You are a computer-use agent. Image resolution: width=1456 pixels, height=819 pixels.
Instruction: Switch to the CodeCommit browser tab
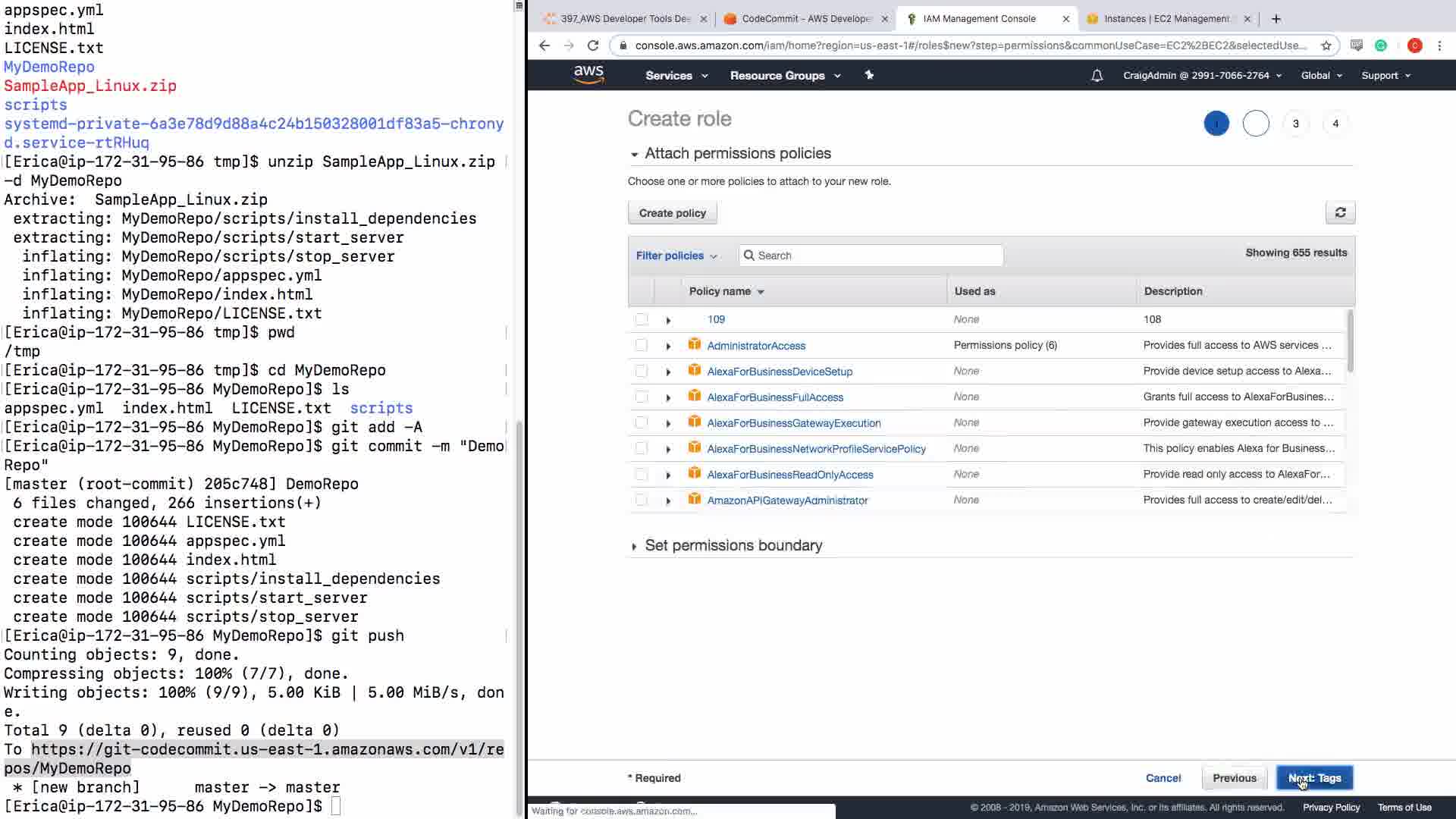[x=805, y=19]
